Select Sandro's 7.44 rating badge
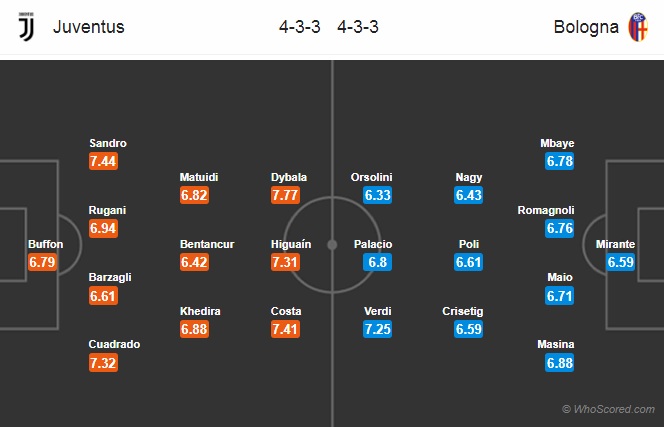Viewport: 664px width, 427px height. [x=103, y=161]
